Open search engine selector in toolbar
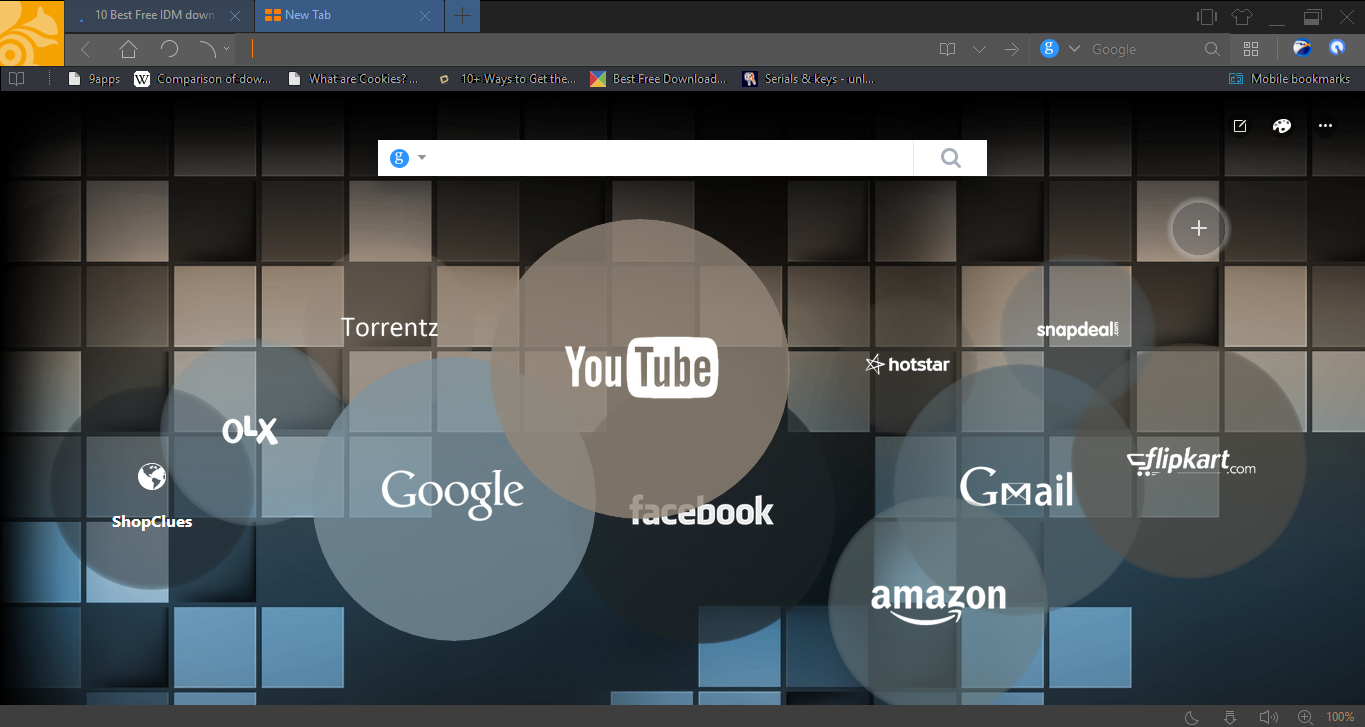This screenshot has height=727, width=1365. point(1059,49)
